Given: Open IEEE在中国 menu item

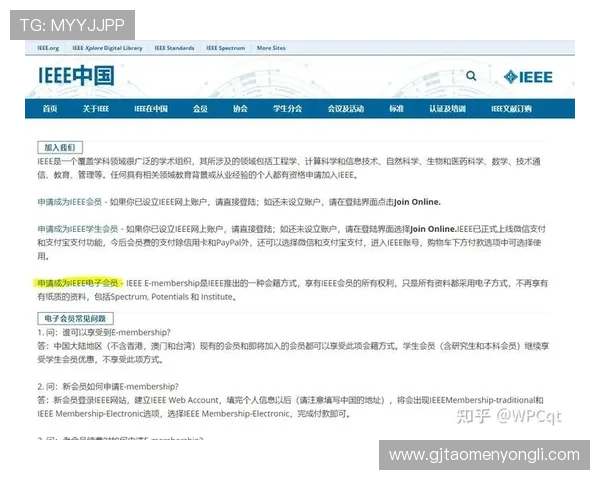Looking at the screenshot, I should tap(151, 109).
